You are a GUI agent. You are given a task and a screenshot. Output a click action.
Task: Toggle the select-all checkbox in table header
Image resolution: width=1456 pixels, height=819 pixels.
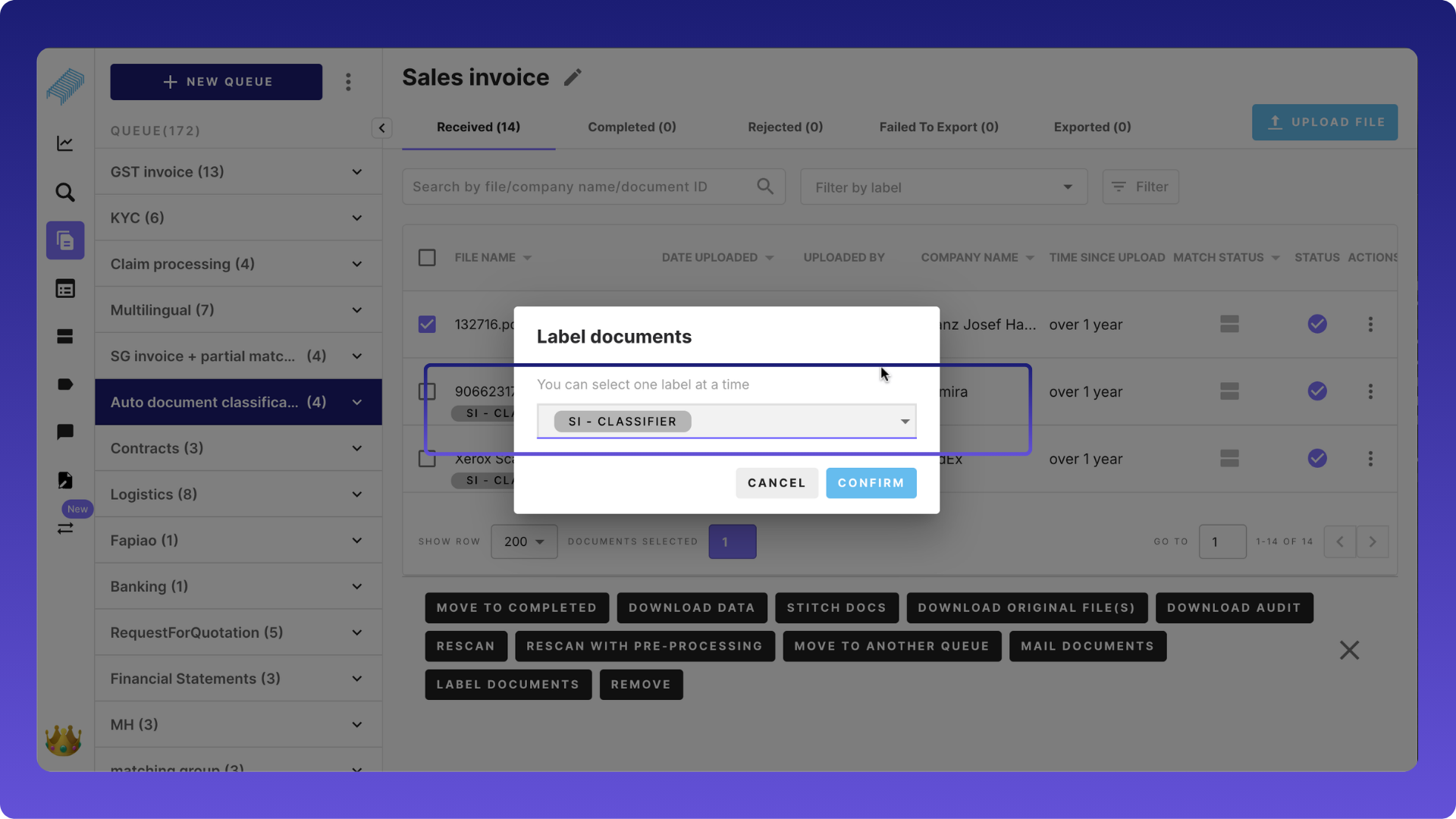tap(427, 258)
